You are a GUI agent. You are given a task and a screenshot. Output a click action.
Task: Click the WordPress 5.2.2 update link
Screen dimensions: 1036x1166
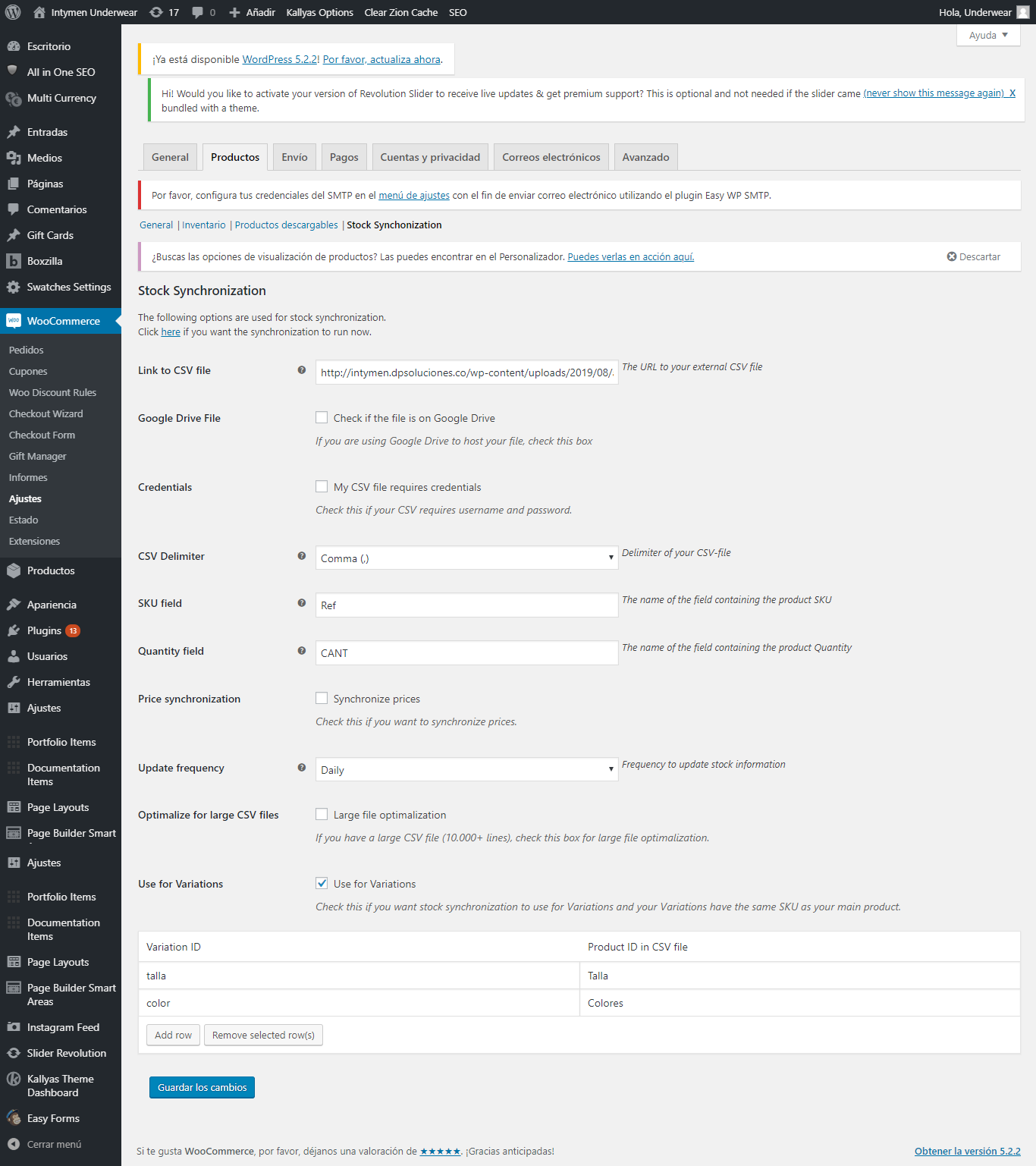click(x=280, y=59)
